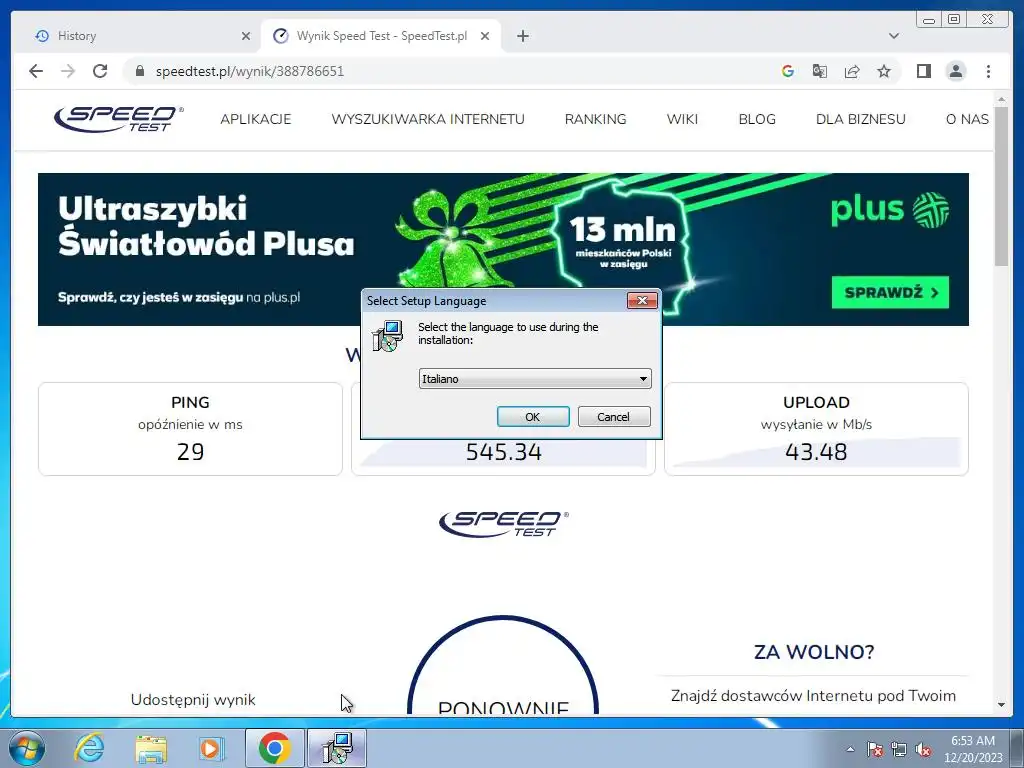The image size is (1024, 768).
Task: Open the Windows Start menu
Action: tap(27, 748)
